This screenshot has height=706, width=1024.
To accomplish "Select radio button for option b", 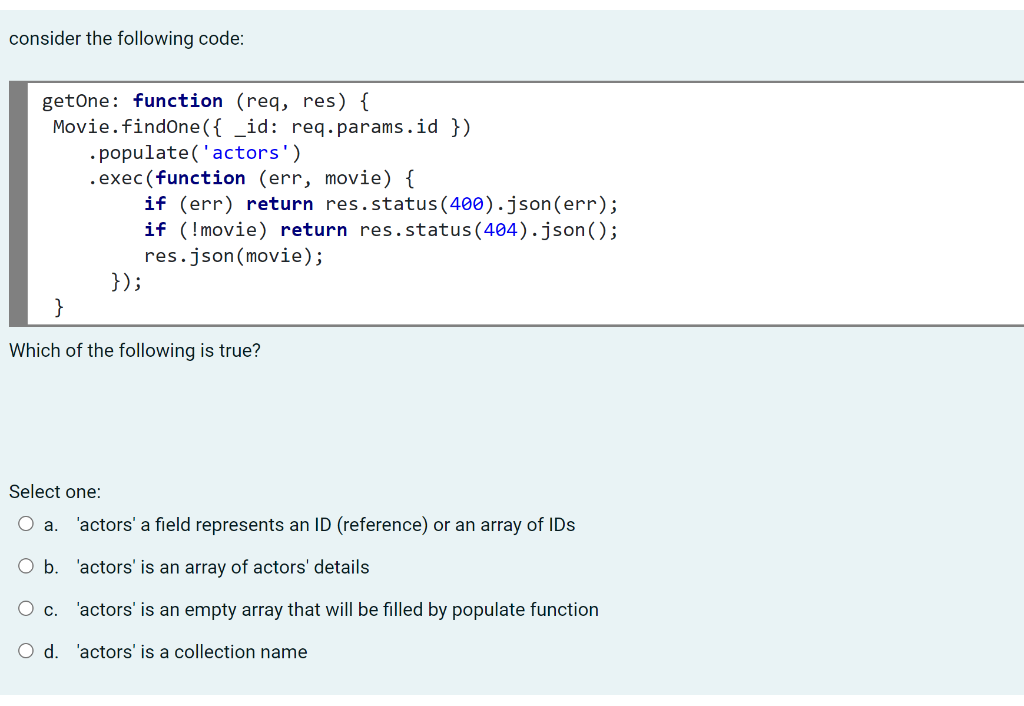I will 26,565.
